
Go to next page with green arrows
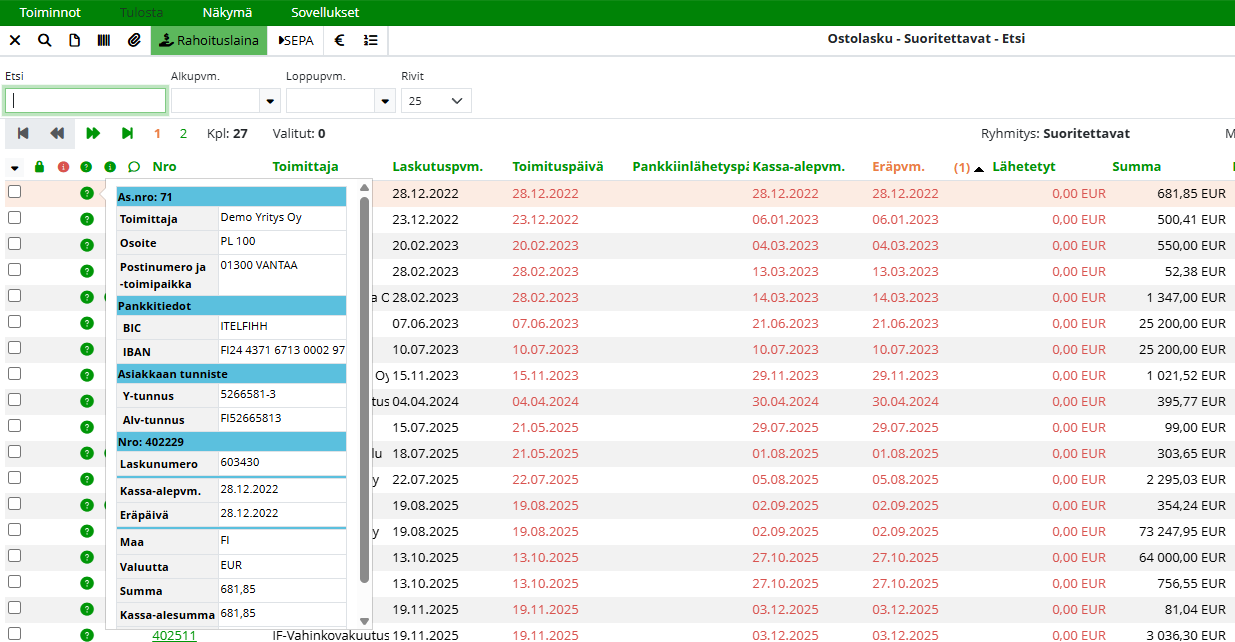click(x=93, y=133)
